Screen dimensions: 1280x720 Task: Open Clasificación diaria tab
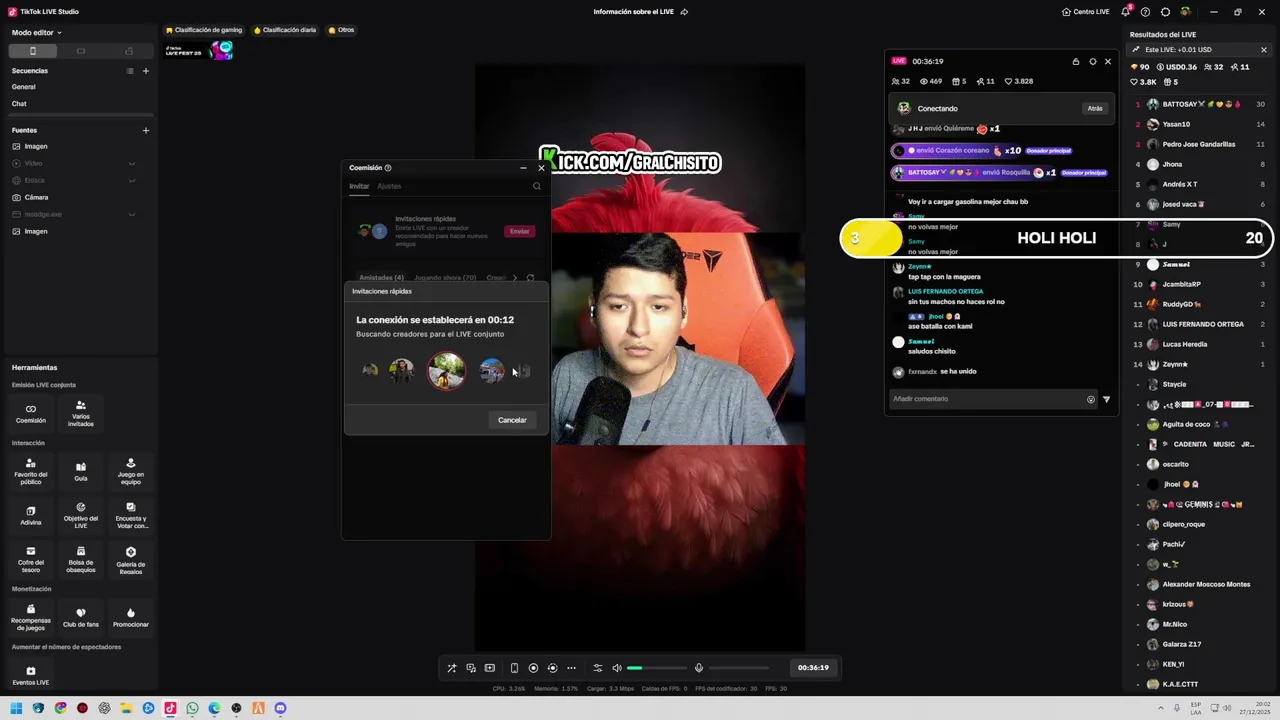tap(285, 30)
